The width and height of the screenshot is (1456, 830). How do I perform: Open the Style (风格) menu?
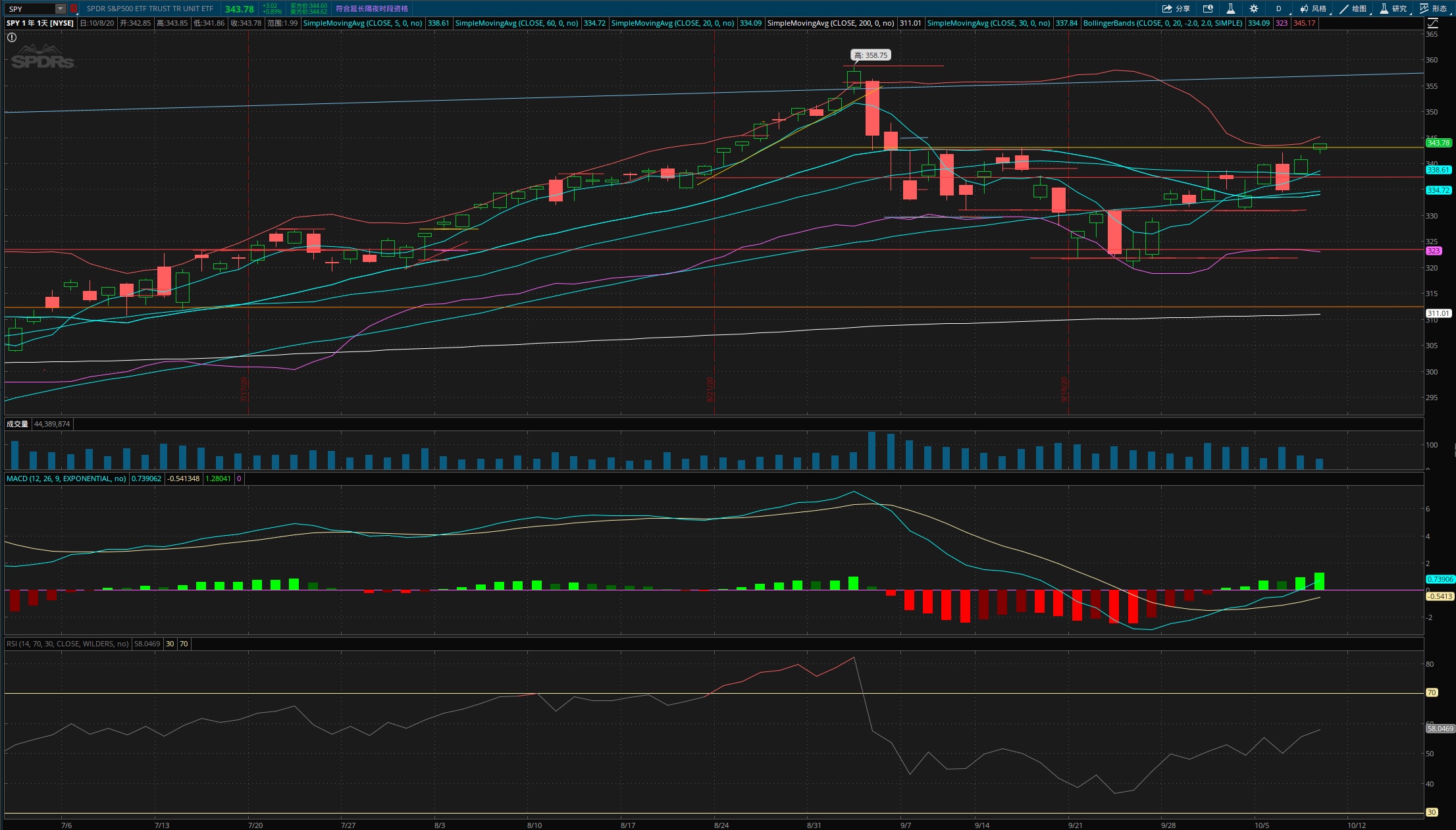[1313, 9]
